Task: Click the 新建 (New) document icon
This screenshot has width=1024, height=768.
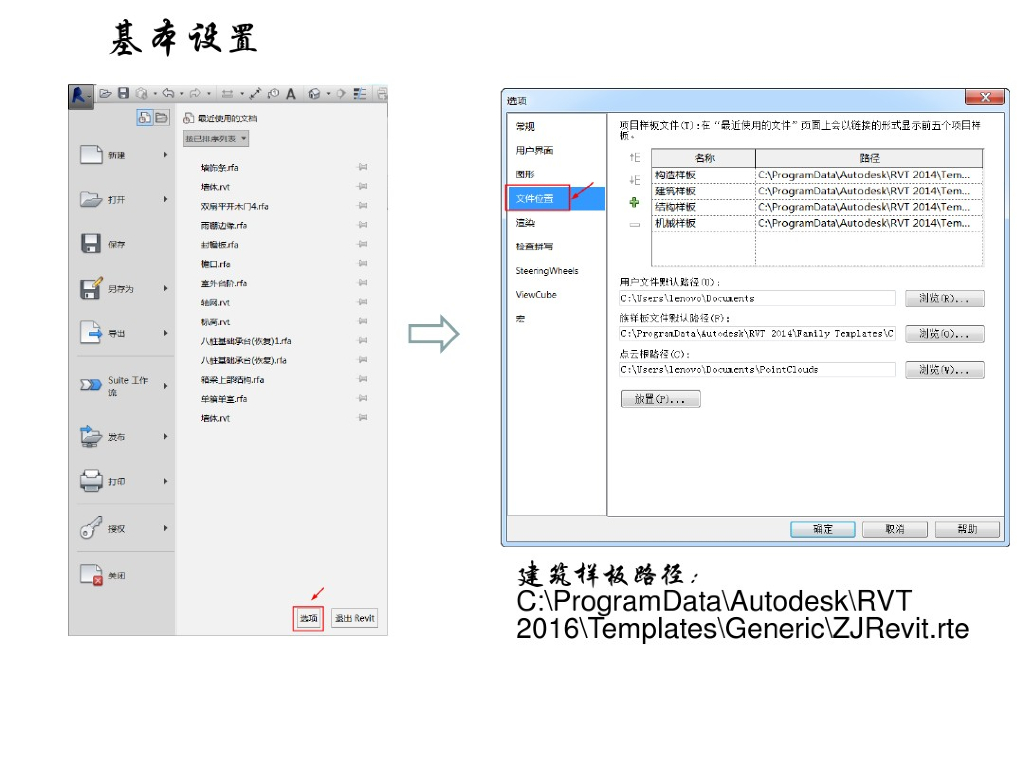Action: click(x=91, y=155)
